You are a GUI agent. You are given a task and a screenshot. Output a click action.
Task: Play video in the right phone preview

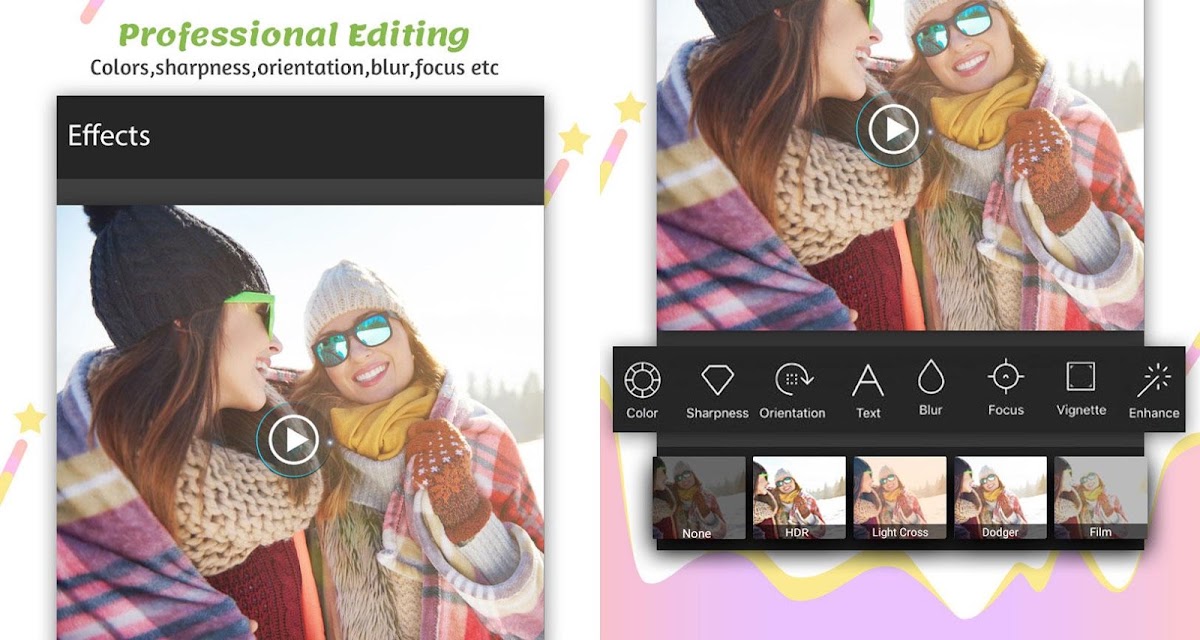tap(893, 129)
